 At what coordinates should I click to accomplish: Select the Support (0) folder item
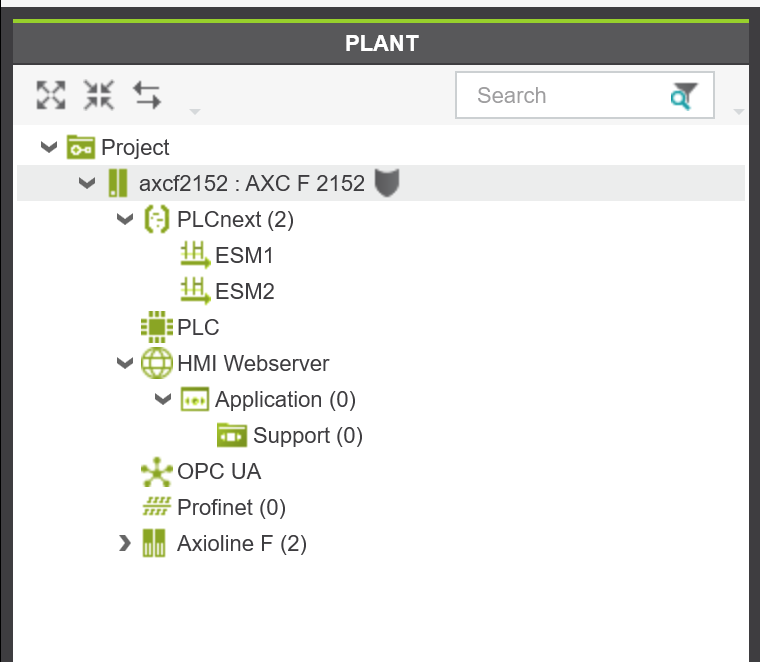289,435
